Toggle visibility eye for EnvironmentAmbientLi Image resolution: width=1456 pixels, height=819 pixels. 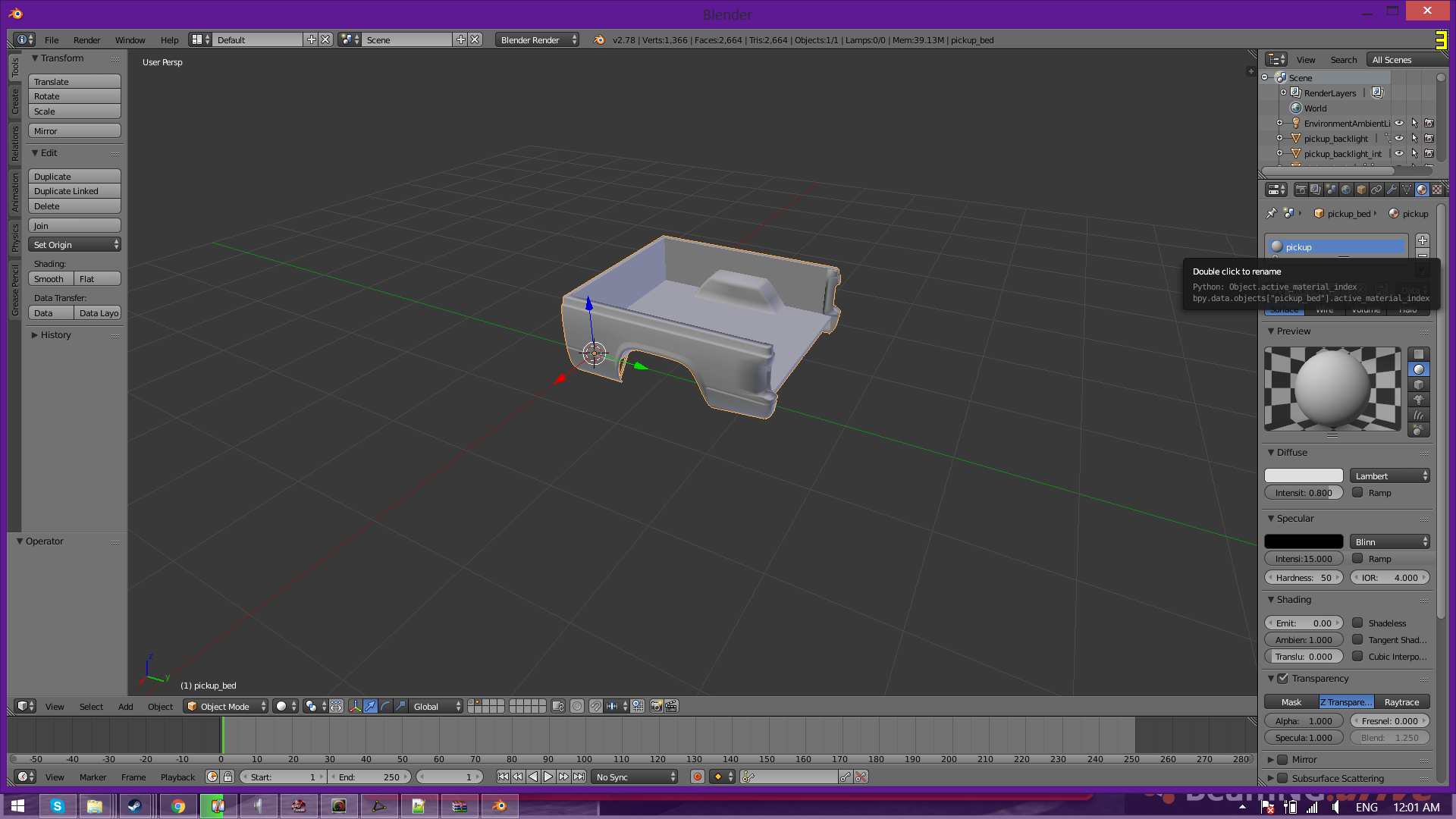click(1399, 124)
